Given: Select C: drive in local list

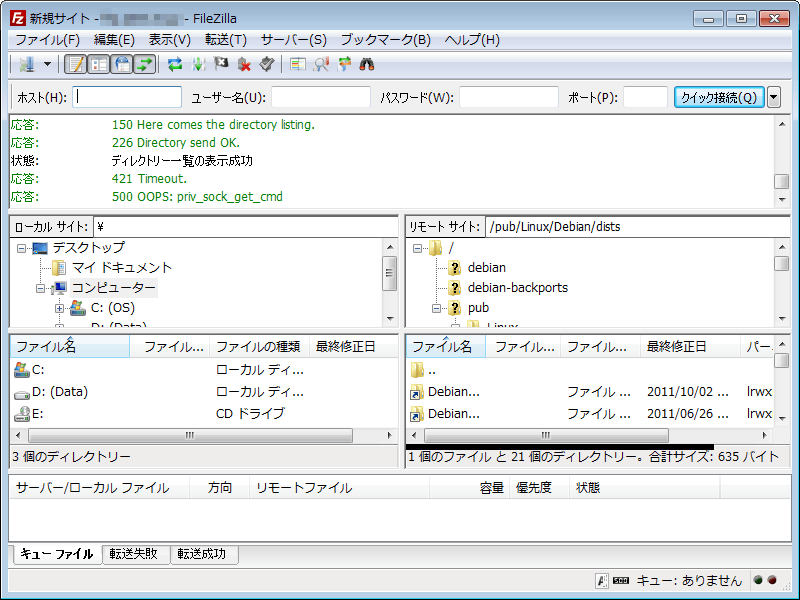Looking at the screenshot, I should coord(204,370).
